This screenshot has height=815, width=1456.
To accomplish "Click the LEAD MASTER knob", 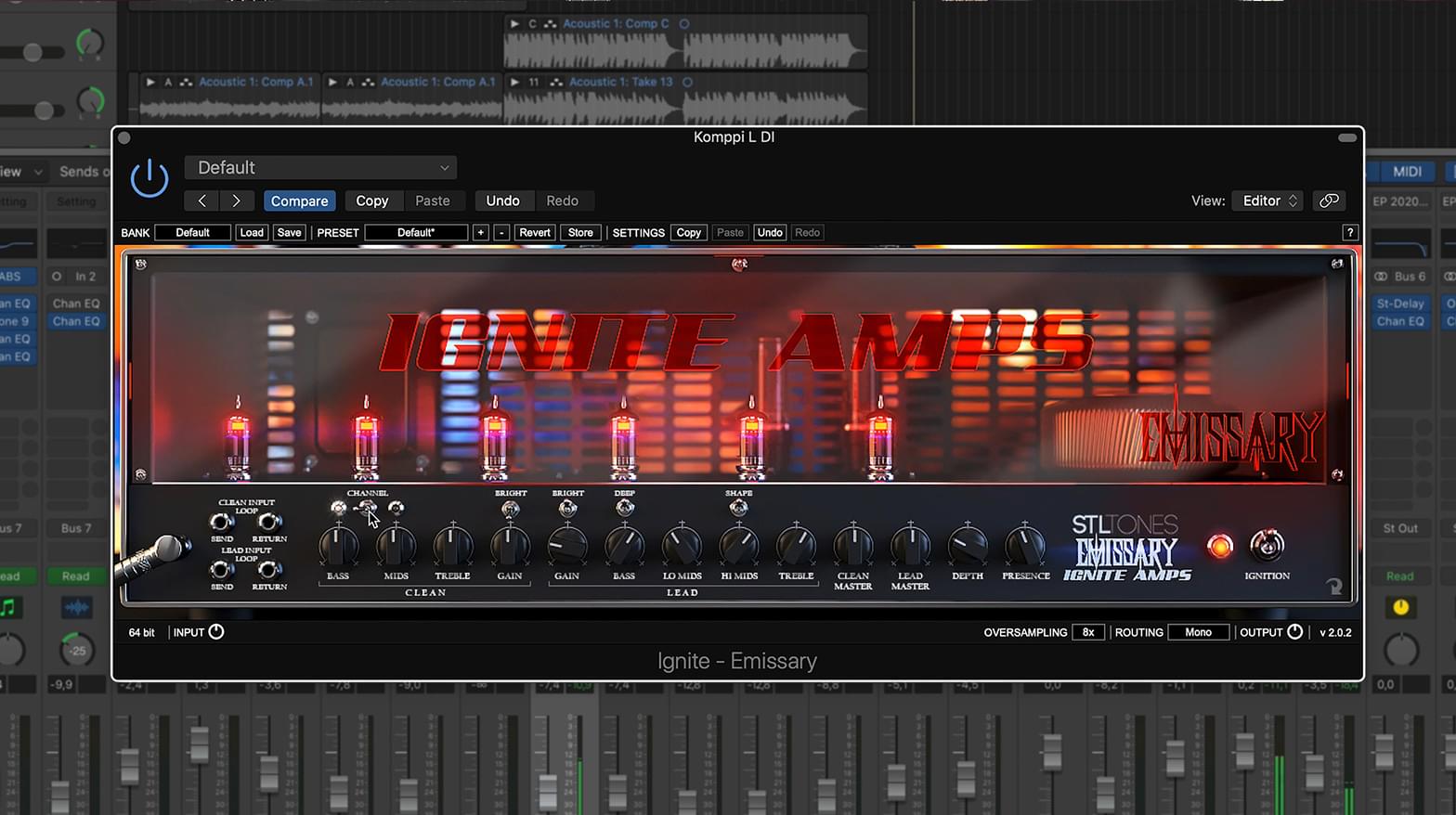I will pyautogui.click(x=910, y=546).
